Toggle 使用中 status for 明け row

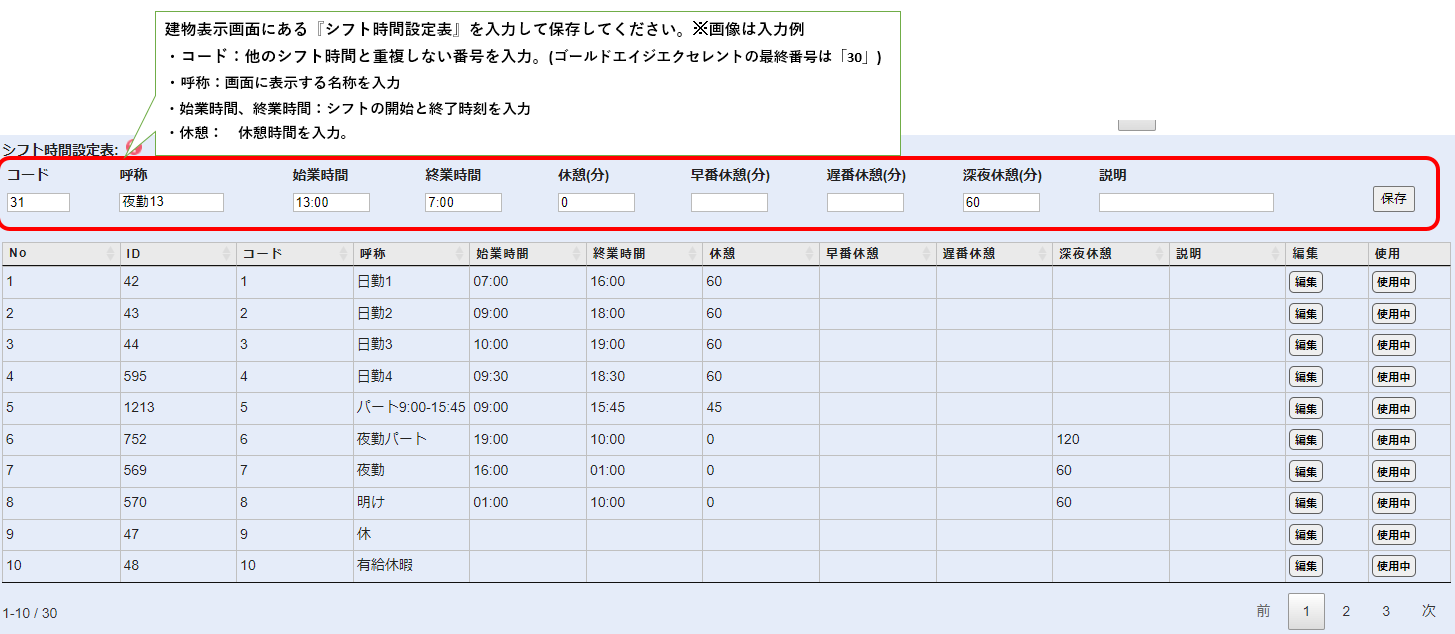tap(1393, 503)
